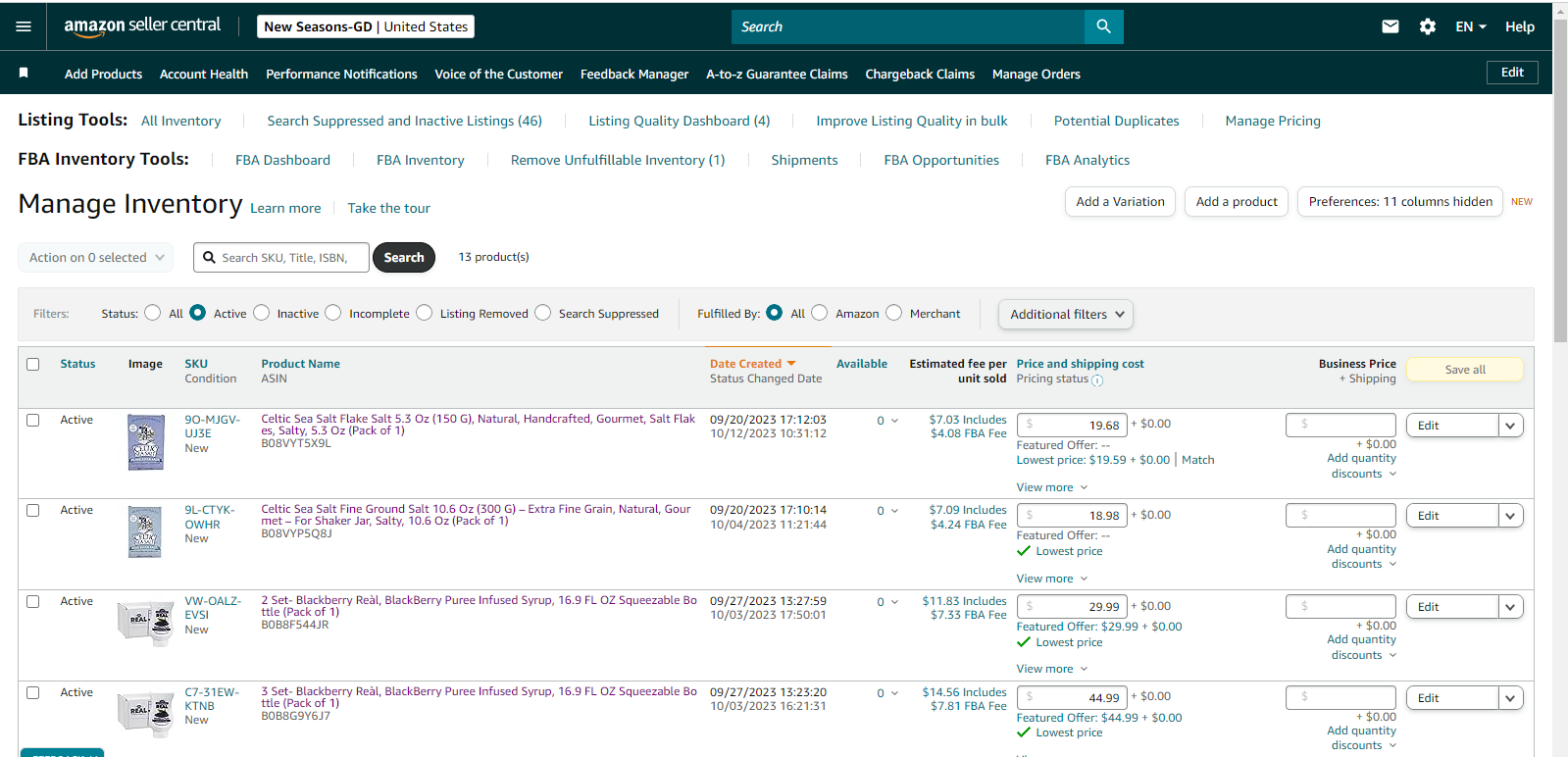
Task: Expand available quantity chevron for 9L-CTYK-OWHR
Action: [x=894, y=511]
